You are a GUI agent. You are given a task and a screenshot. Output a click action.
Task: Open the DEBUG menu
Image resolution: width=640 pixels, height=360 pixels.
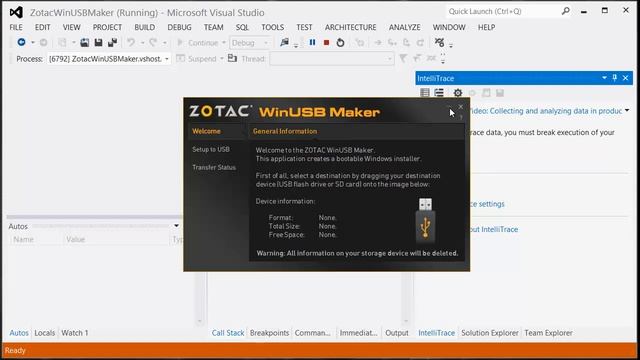coord(179,27)
